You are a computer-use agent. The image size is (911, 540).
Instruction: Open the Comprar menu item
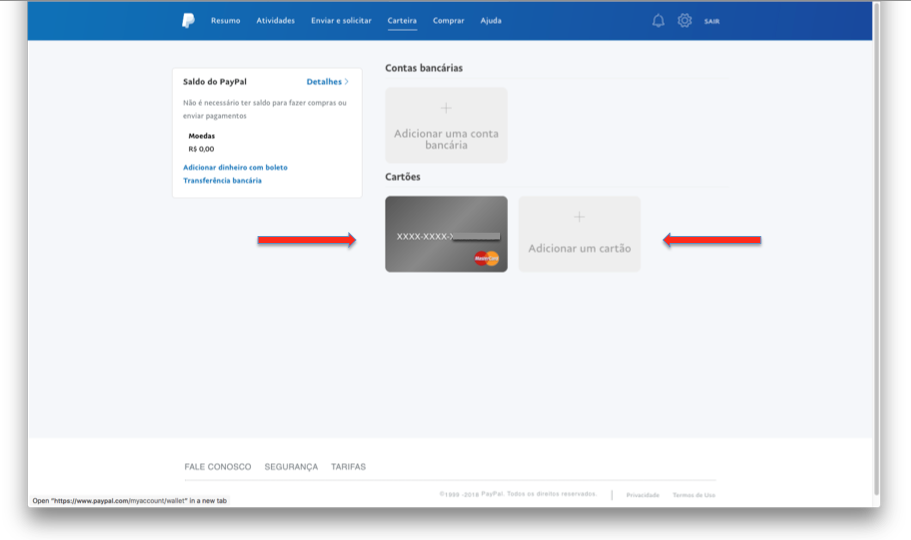(x=449, y=20)
